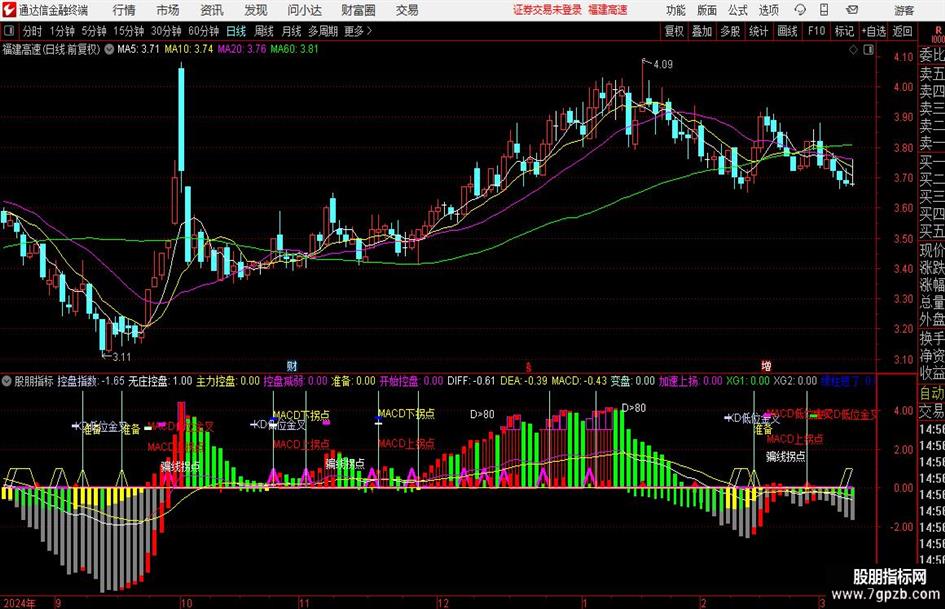
Task: Click the red 福建高速 stock name link
Action: [608, 10]
